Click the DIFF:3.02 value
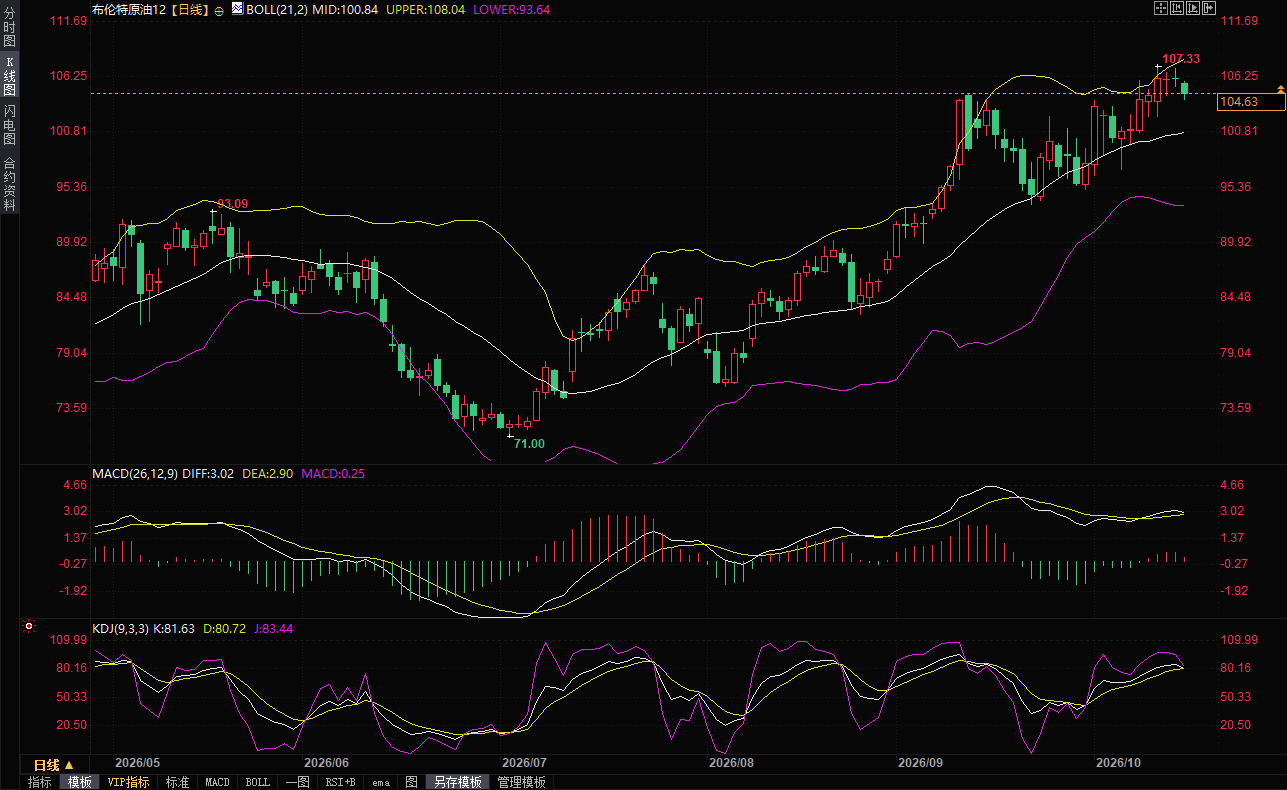 [x=207, y=473]
